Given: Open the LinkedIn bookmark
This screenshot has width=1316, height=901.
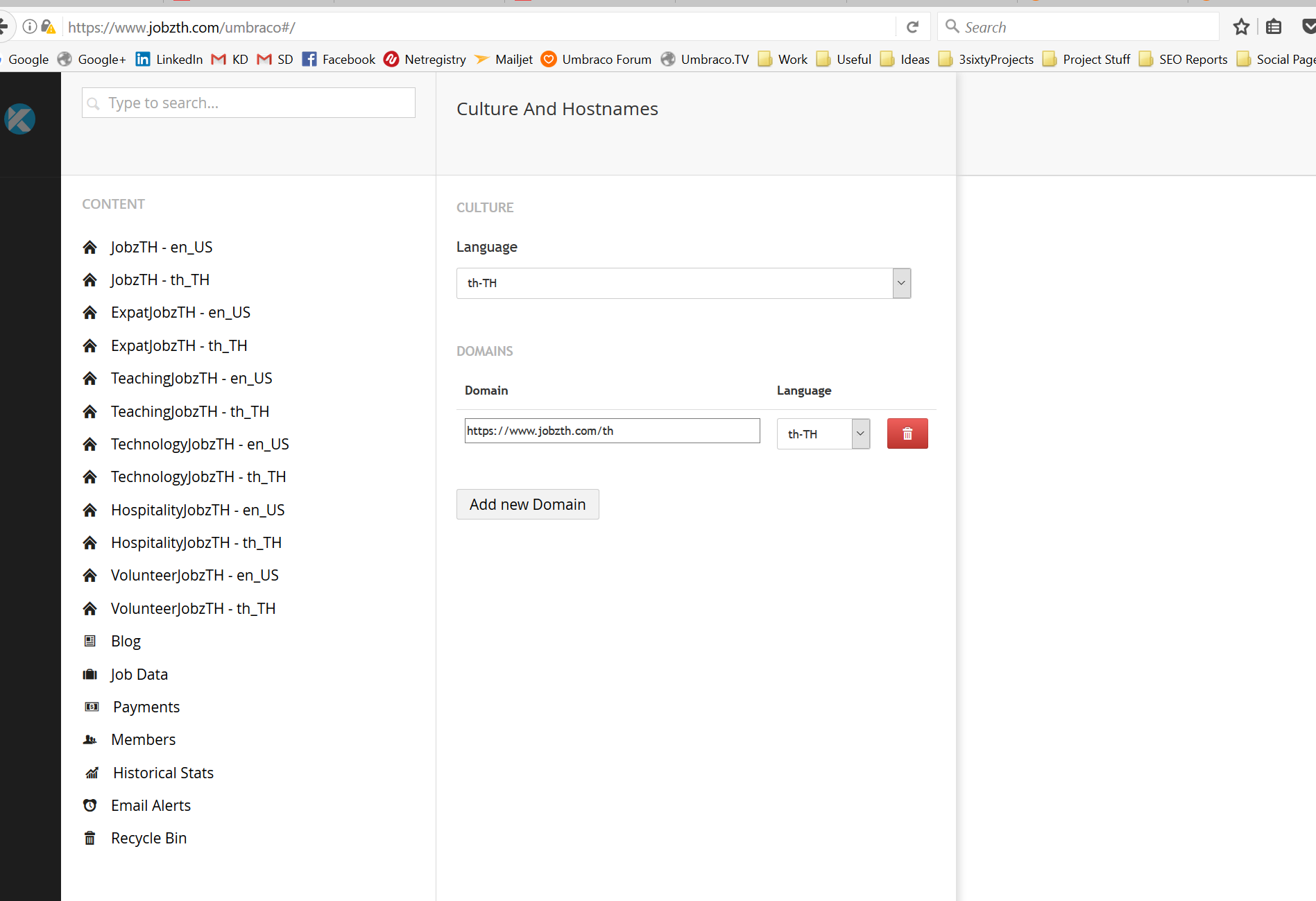Looking at the screenshot, I should [169, 60].
